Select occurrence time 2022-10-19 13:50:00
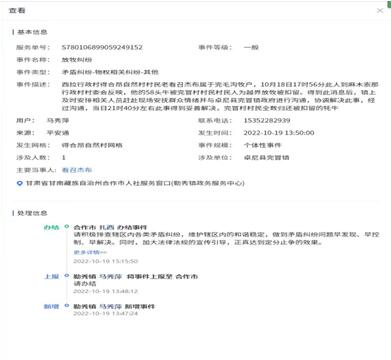 click(x=279, y=133)
